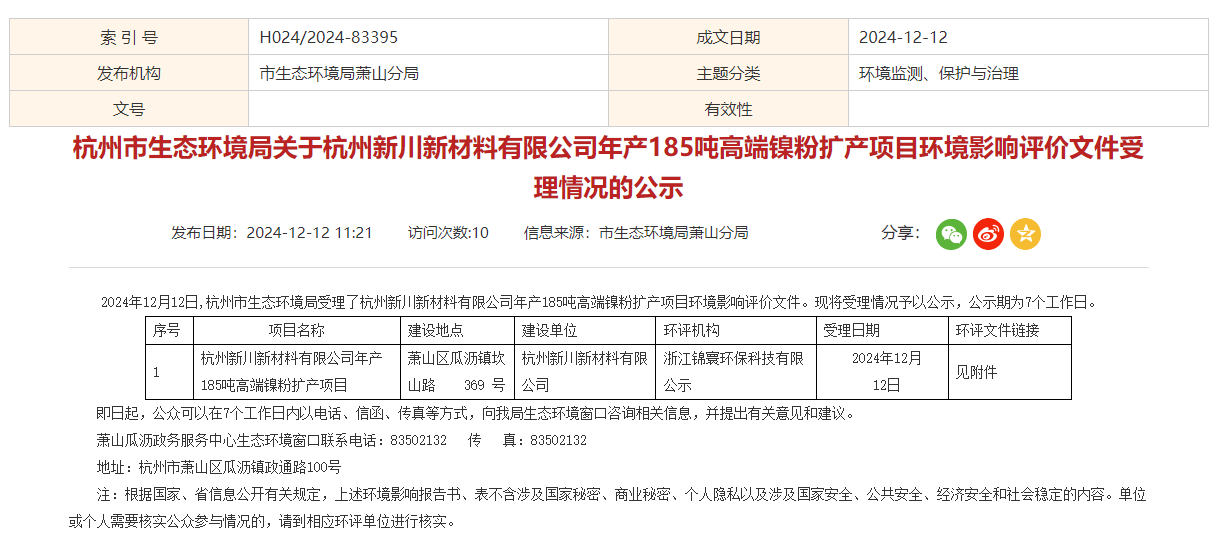This screenshot has width=1219, height=533.
Task: Click the 项目名称 table column header
Action: click(x=296, y=330)
